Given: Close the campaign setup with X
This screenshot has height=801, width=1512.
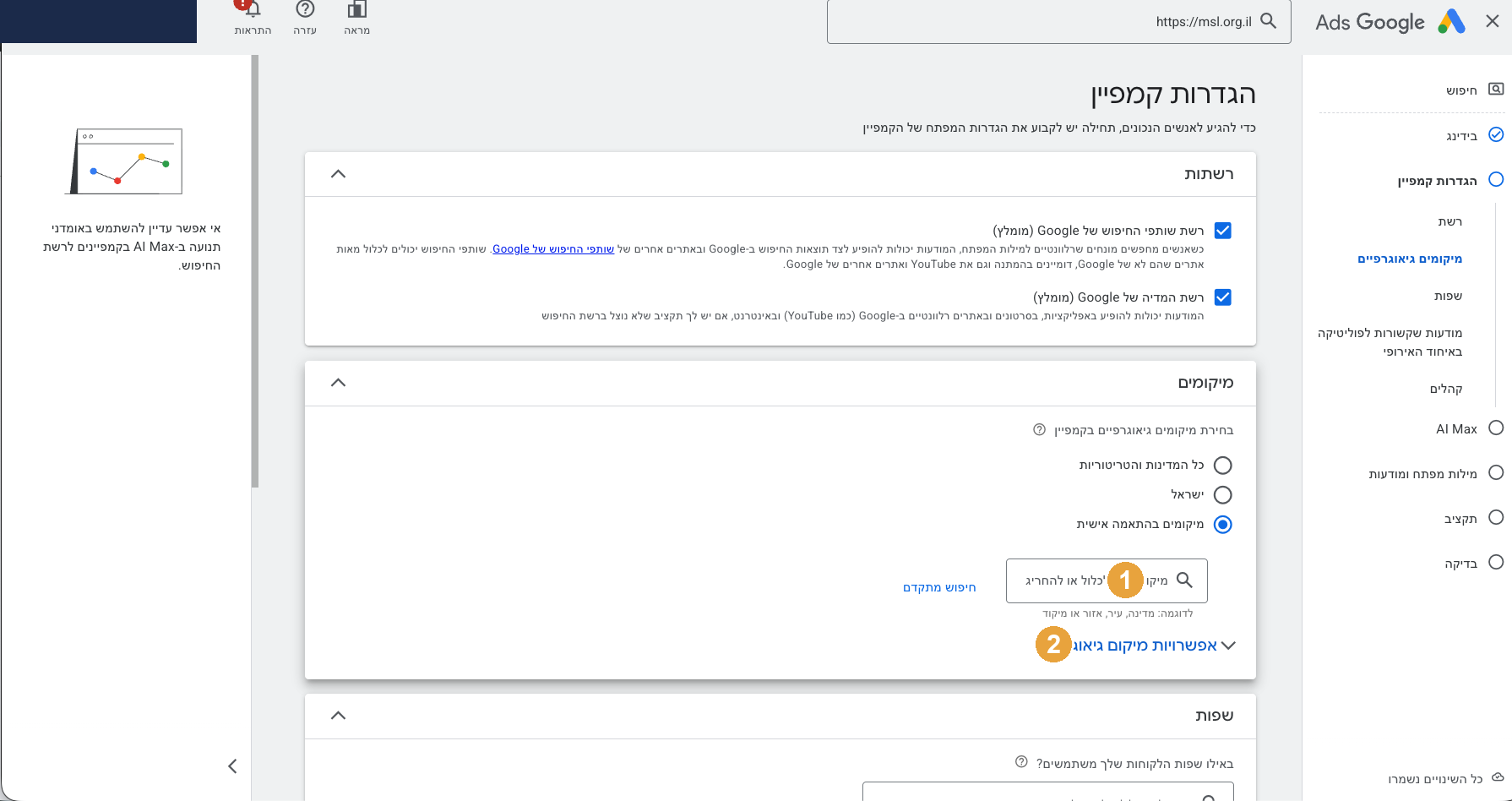Looking at the screenshot, I should 1493,22.
